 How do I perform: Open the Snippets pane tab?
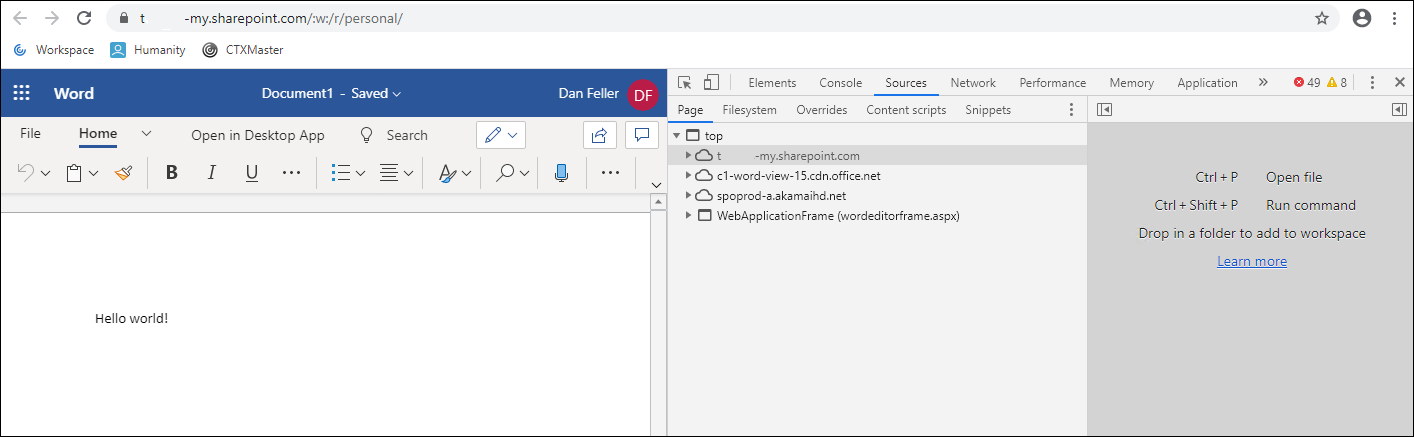988,110
